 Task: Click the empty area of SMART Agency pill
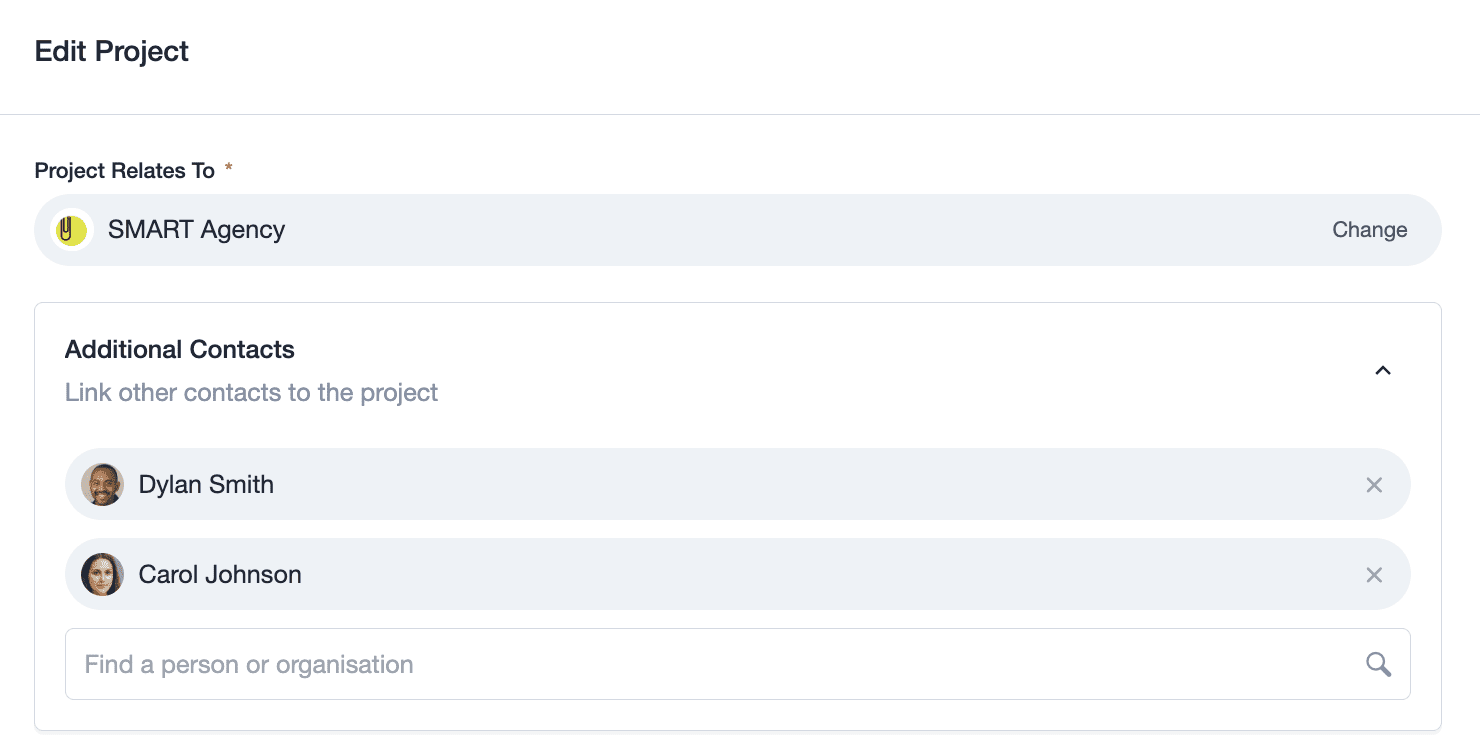pyautogui.click(x=800, y=230)
